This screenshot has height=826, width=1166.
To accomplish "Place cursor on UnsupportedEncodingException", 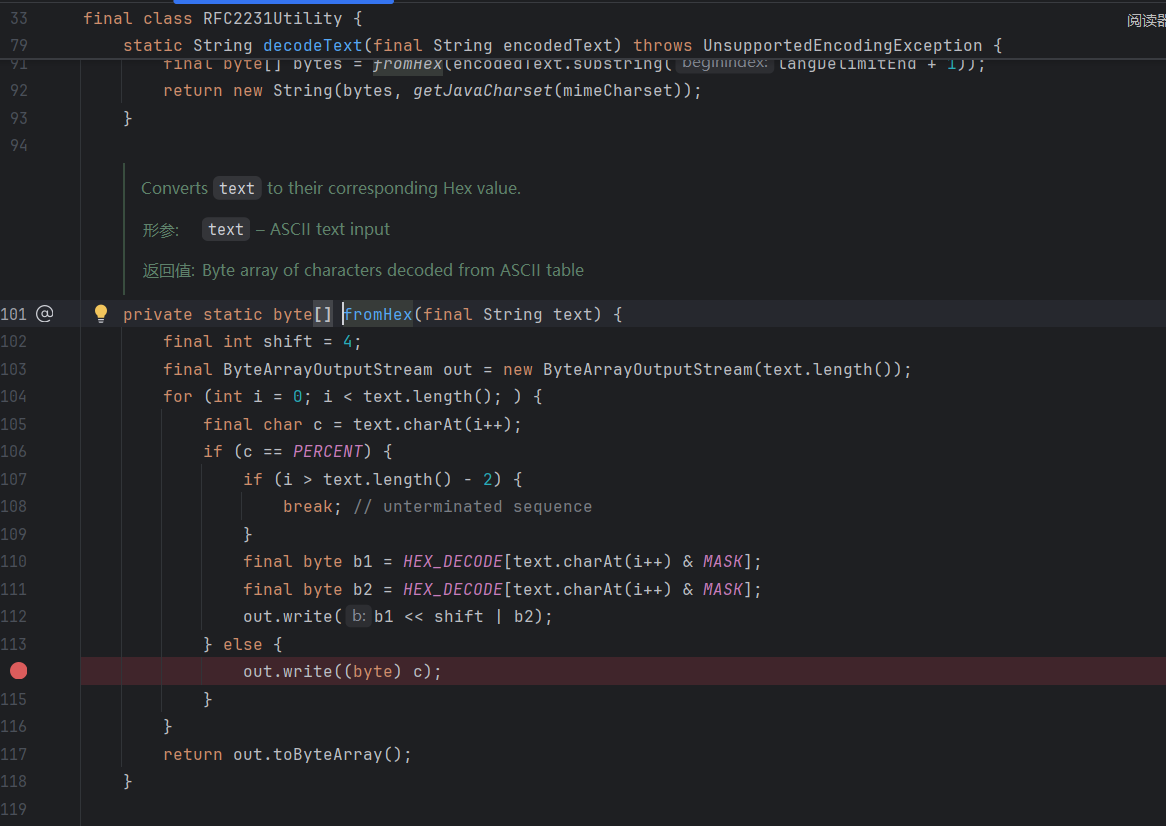I will (x=842, y=45).
